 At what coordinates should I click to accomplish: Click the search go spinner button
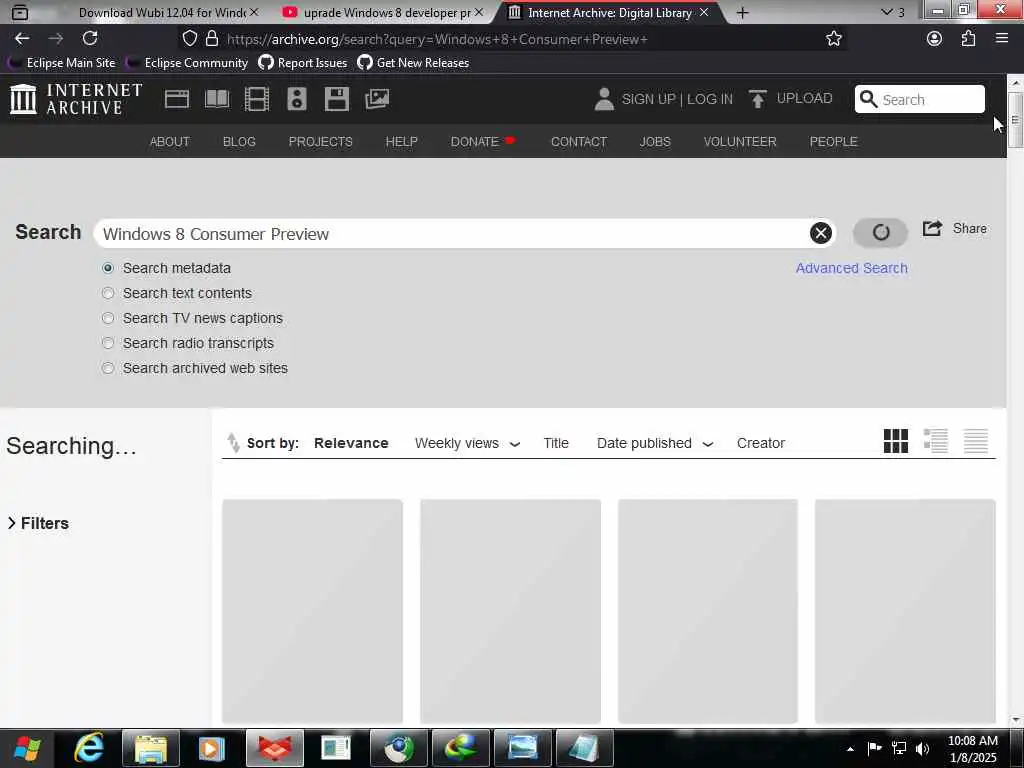(880, 232)
